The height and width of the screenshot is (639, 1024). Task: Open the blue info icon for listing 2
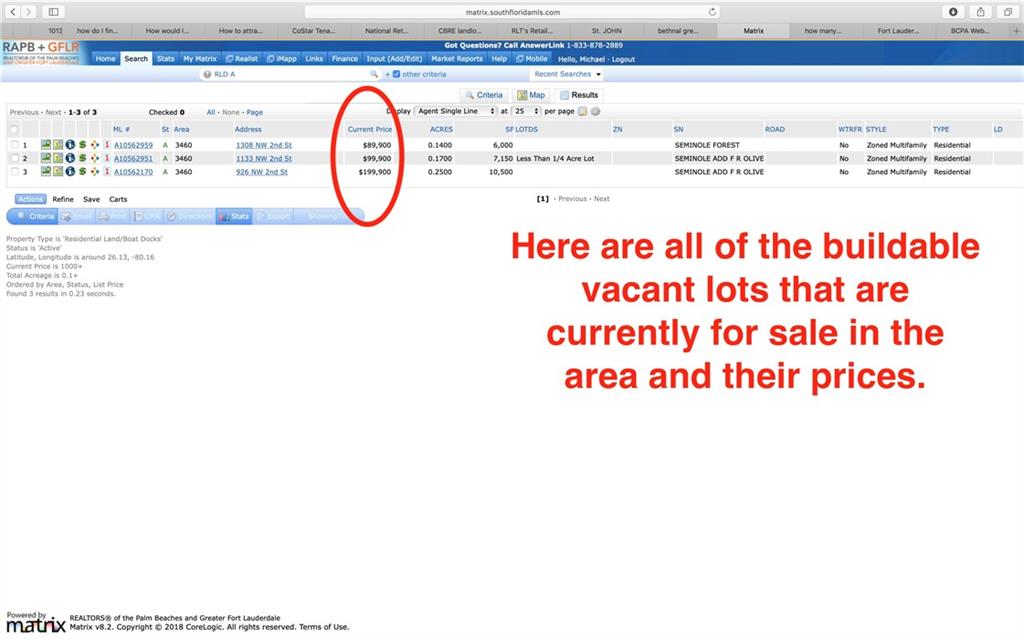[x=70, y=159]
